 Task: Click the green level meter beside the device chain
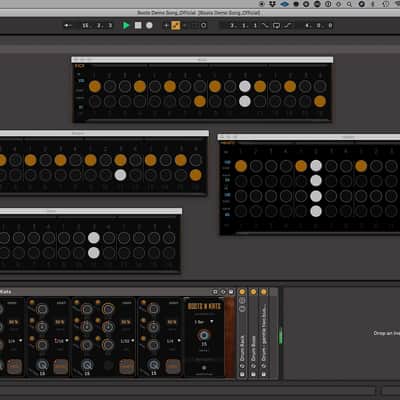pos(280,335)
